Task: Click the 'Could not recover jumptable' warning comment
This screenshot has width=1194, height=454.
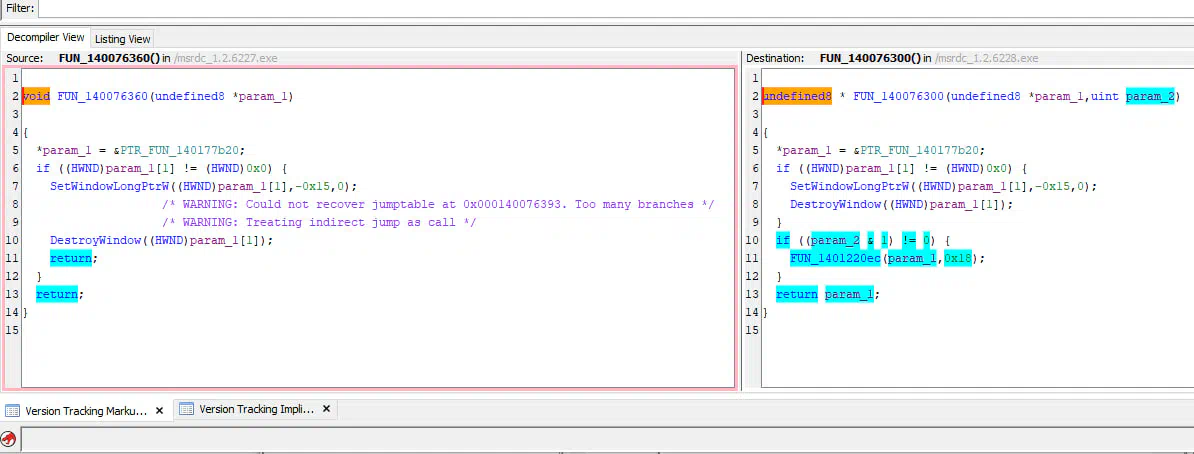Action: pyautogui.click(x=438, y=204)
